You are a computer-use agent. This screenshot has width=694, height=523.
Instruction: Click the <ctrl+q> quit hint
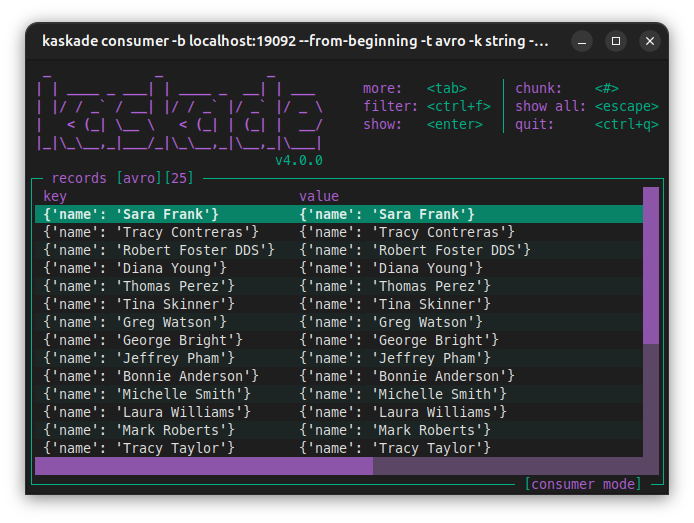(x=627, y=124)
